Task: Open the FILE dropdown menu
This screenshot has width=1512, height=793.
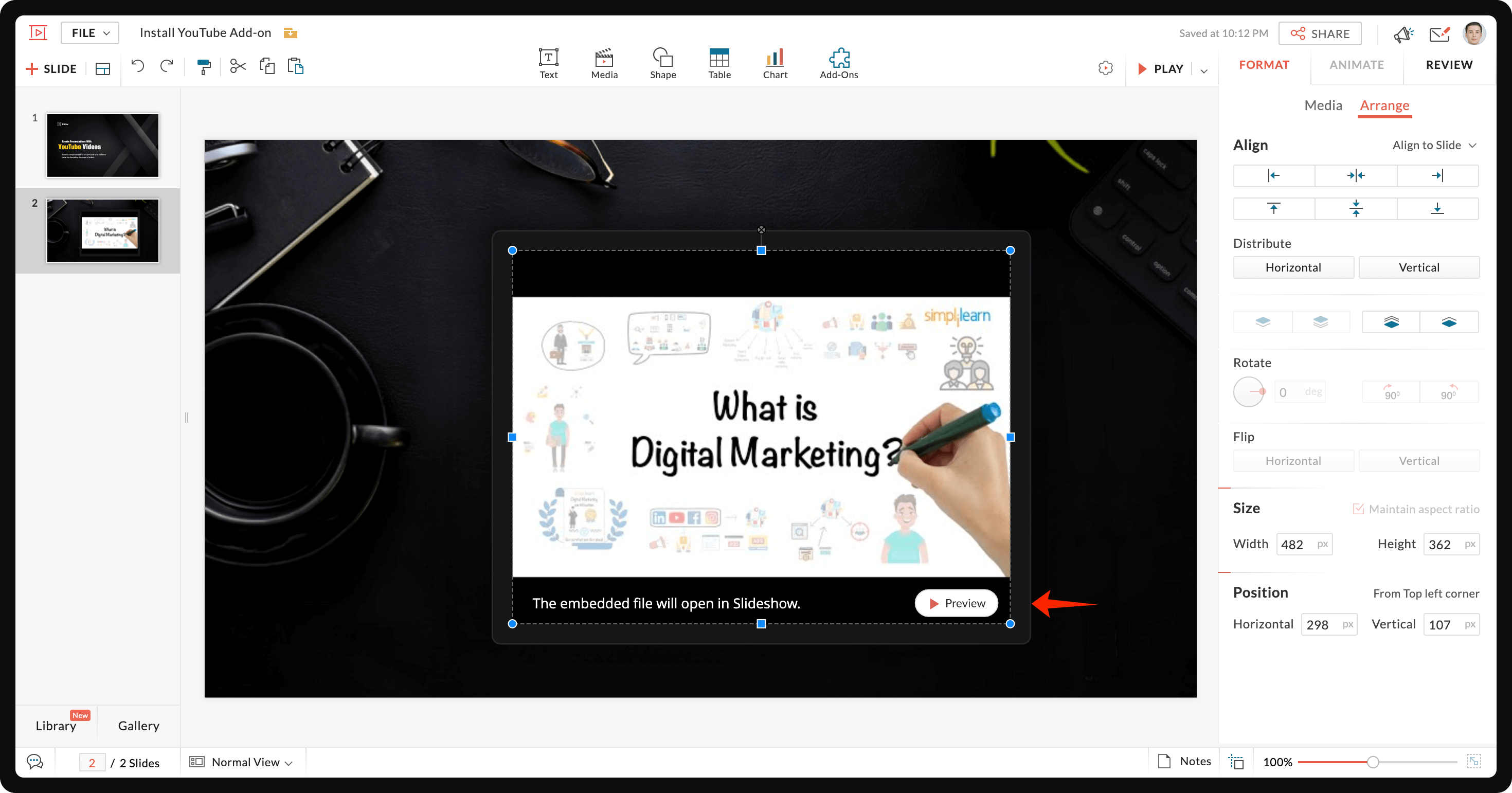Action: tap(90, 33)
